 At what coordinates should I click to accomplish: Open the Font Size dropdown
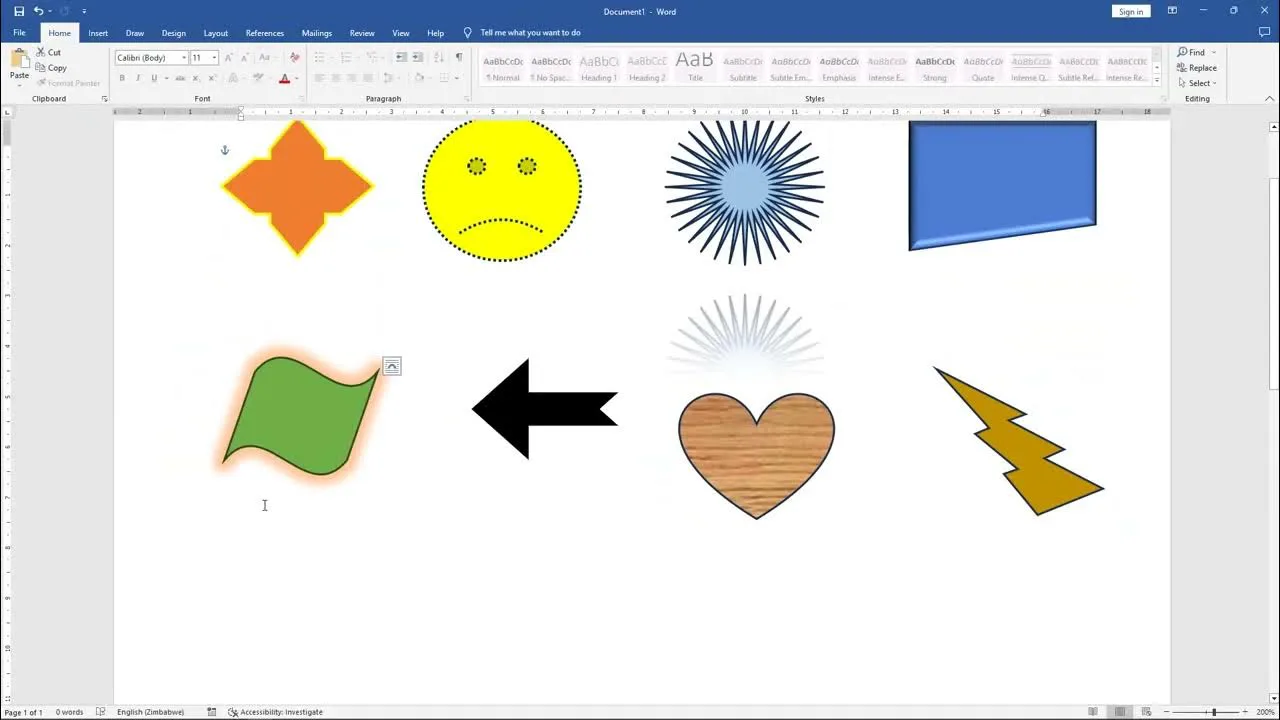pos(212,57)
